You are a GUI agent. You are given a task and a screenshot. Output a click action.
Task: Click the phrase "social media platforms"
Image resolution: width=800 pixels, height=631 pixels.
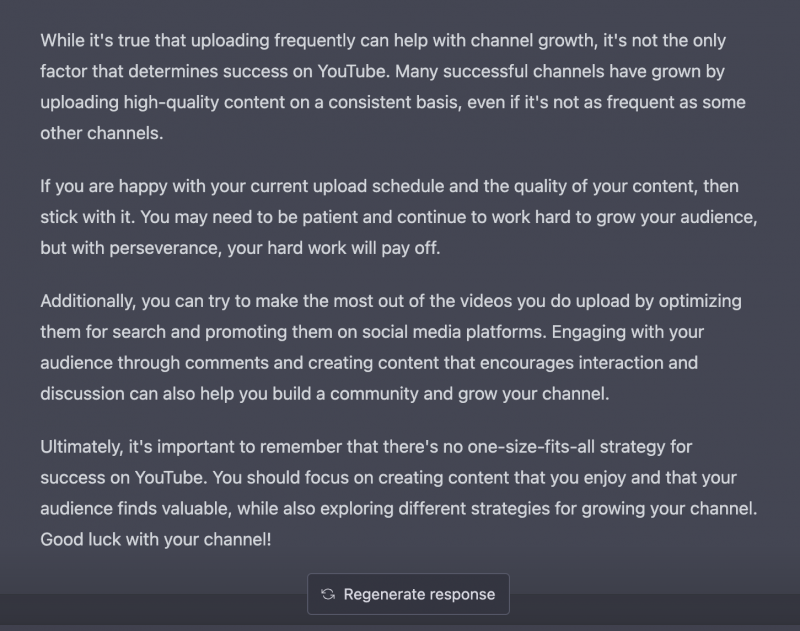[441, 332]
